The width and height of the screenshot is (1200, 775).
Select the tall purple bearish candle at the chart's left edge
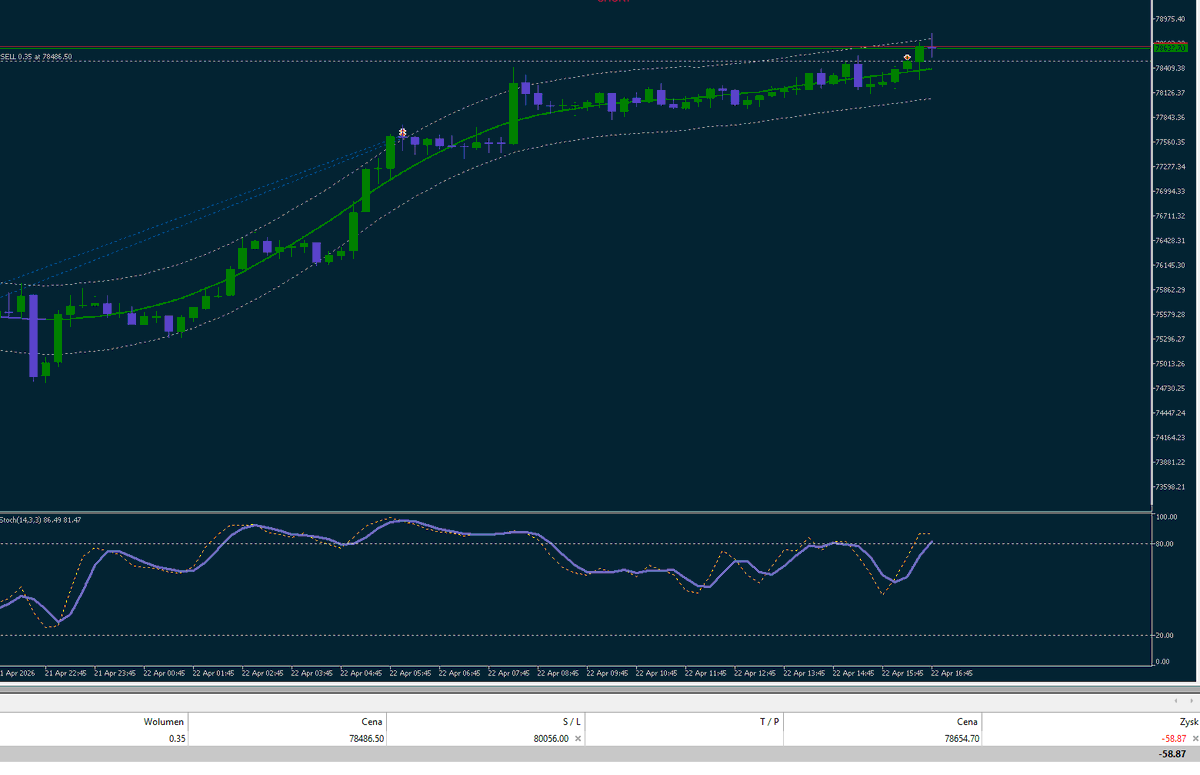33,336
